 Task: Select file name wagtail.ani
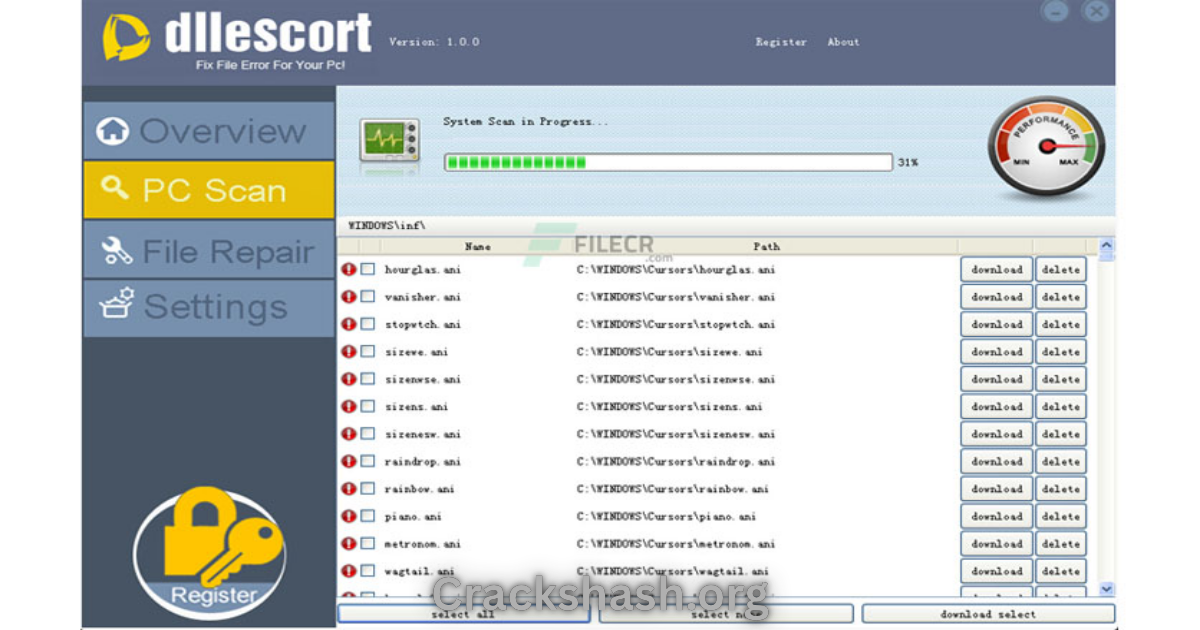[420, 572]
